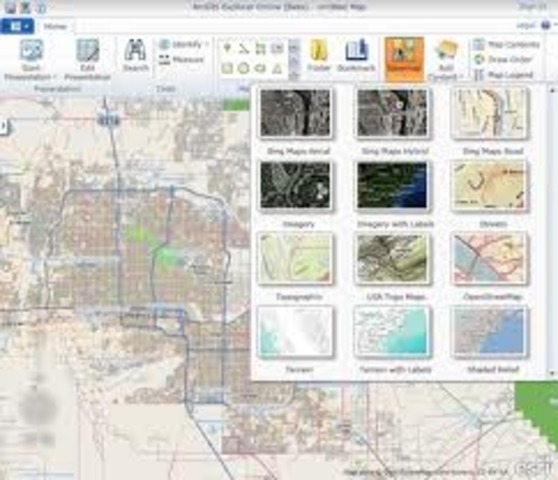
Task: Expand the drawing shapes gallery arrow
Action: (x=294, y=75)
